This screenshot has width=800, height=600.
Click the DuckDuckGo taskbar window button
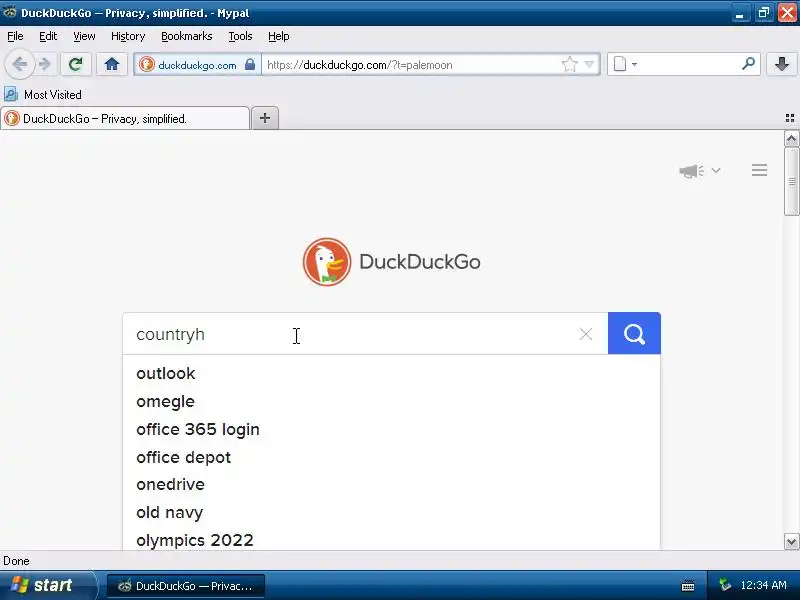click(186, 586)
